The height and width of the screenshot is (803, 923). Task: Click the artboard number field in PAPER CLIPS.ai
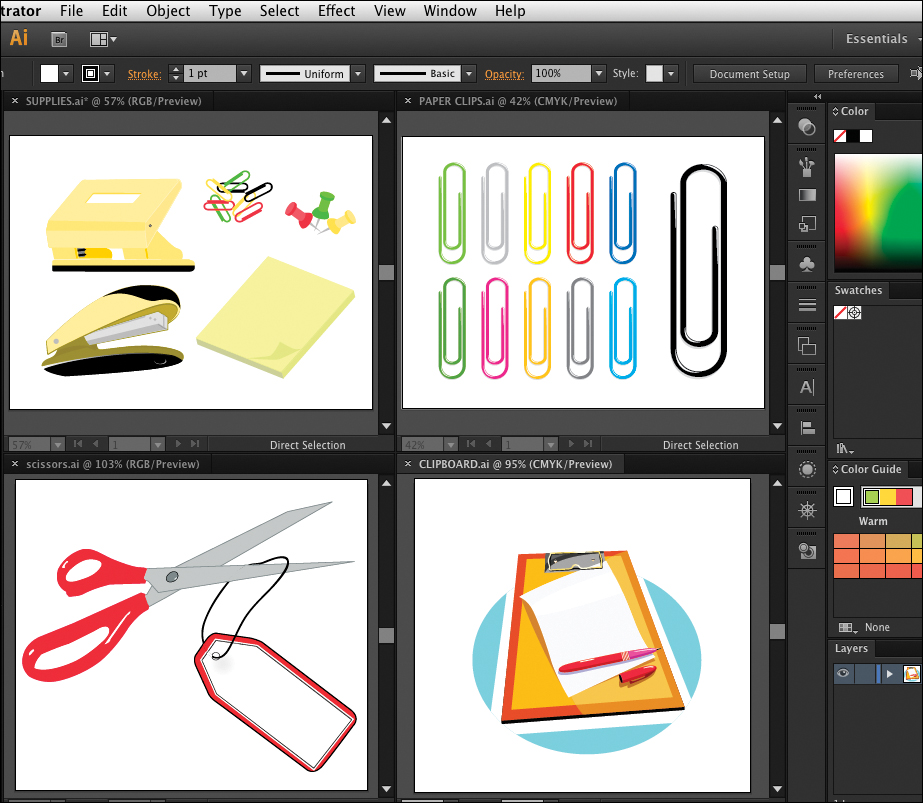(x=522, y=444)
